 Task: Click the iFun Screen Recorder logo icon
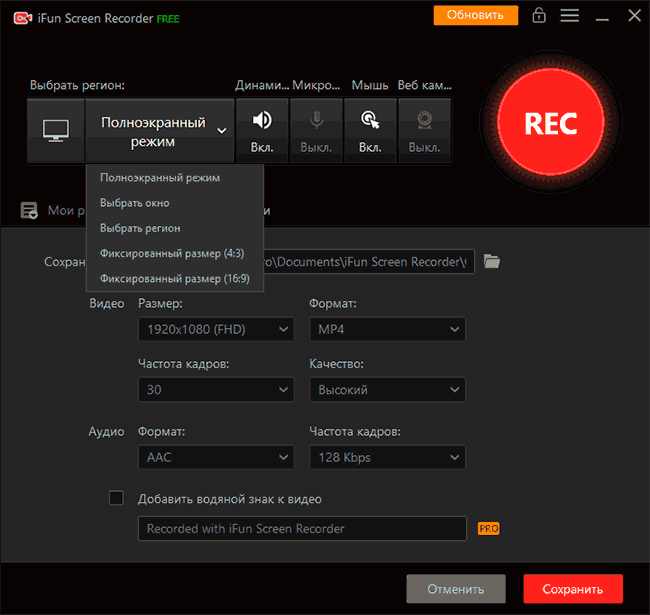(x=23, y=19)
